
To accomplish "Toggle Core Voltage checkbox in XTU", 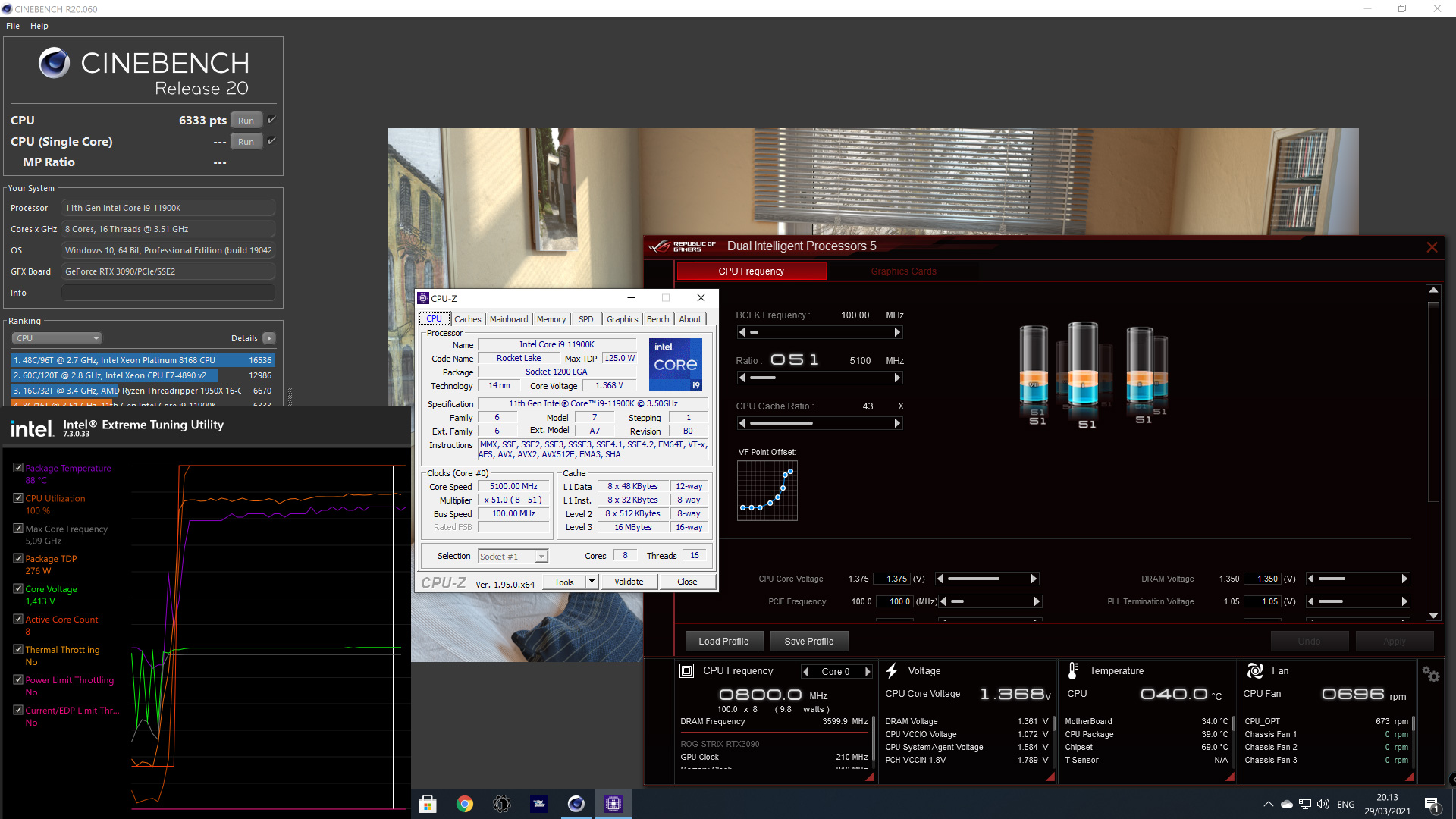I will (18, 588).
